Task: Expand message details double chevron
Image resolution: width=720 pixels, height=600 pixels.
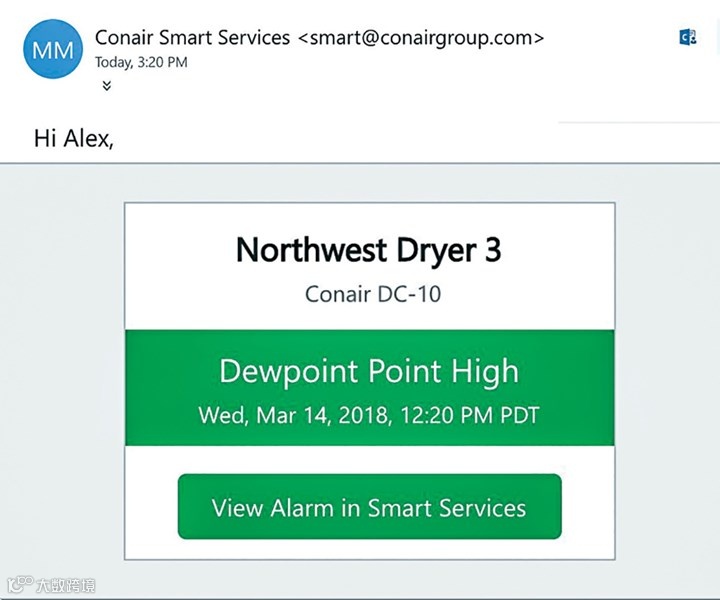Action: [x=107, y=85]
